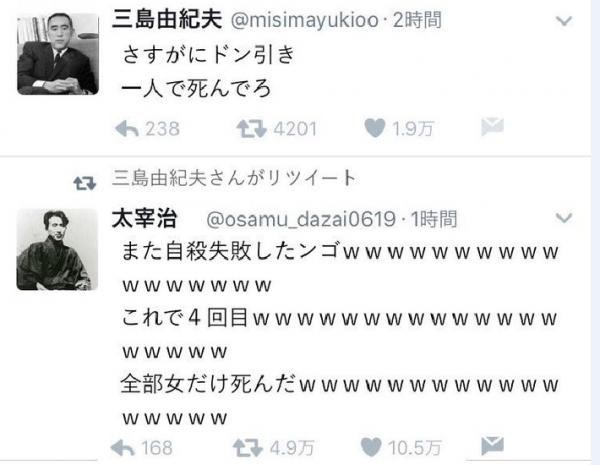The width and height of the screenshot is (600, 465).
Task: Open the 太宰治 display name link
Action: 144,219
